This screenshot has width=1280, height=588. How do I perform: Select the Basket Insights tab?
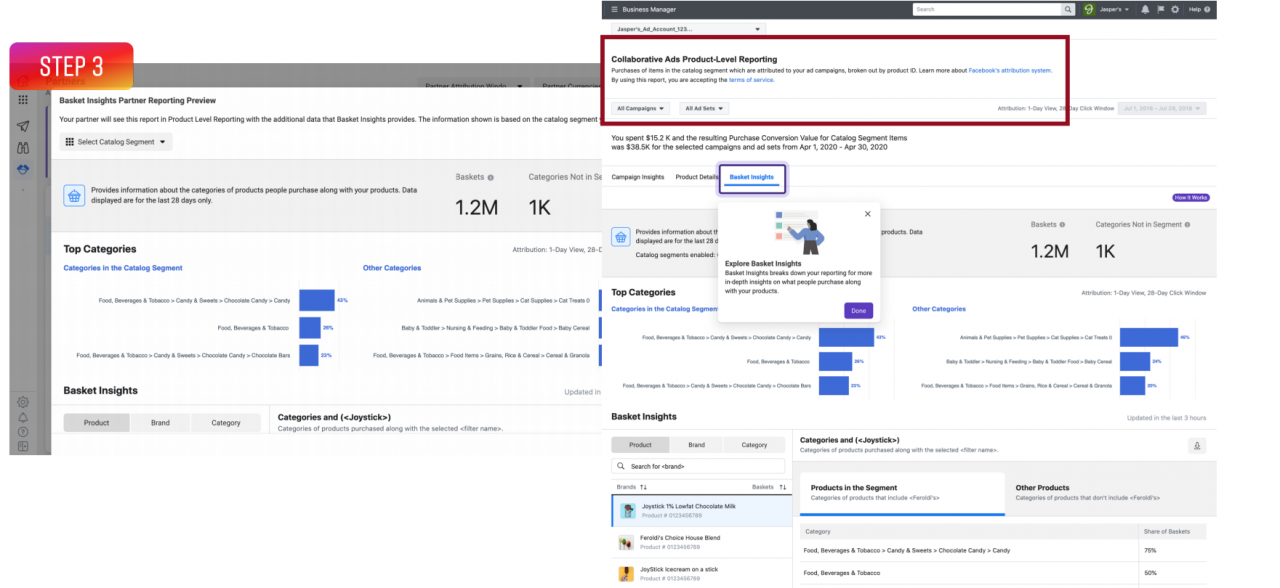click(x=751, y=177)
